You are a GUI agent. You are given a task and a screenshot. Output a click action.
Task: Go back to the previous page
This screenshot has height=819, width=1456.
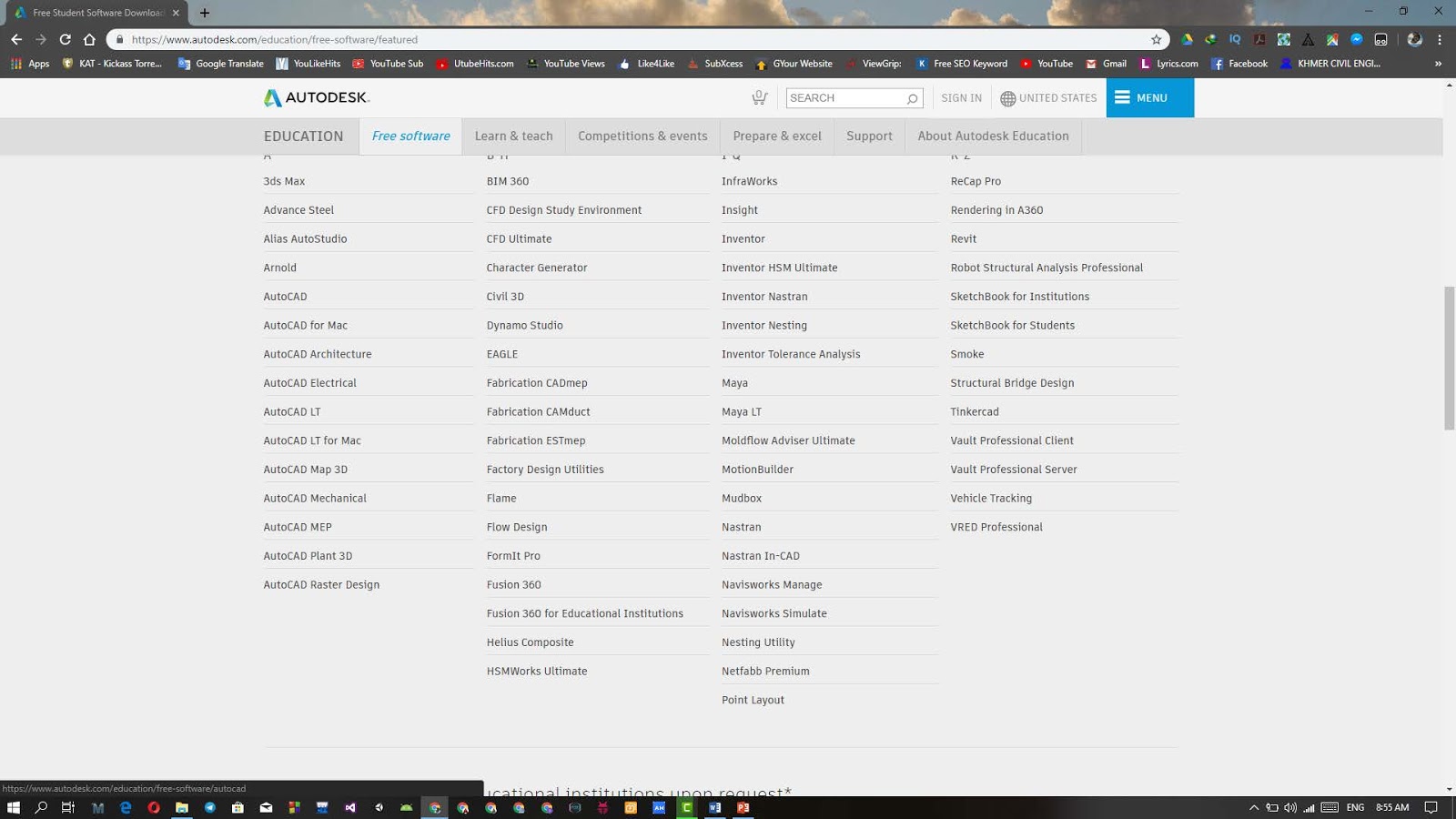(16, 39)
